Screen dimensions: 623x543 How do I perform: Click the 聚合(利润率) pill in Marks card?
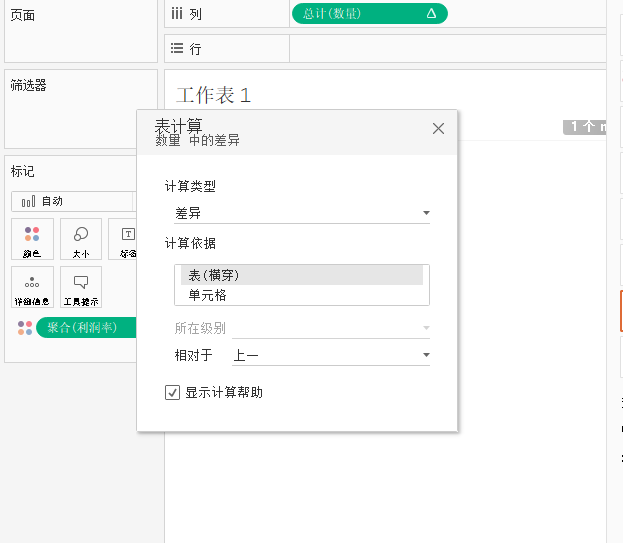pyautogui.click(x=87, y=327)
